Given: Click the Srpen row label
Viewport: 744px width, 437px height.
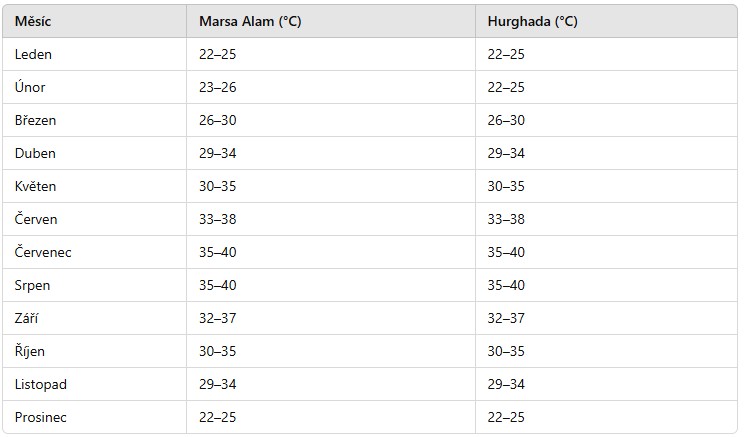Looking at the screenshot, I should tap(32, 285).
